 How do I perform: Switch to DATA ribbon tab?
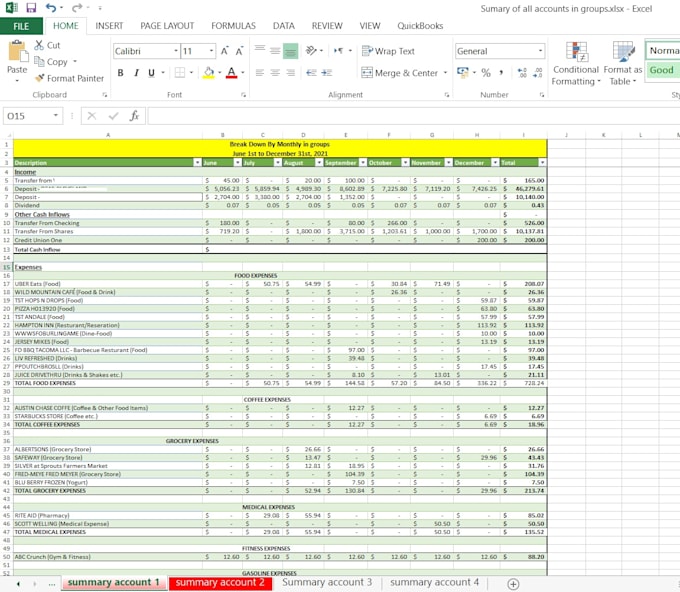click(284, 26)
